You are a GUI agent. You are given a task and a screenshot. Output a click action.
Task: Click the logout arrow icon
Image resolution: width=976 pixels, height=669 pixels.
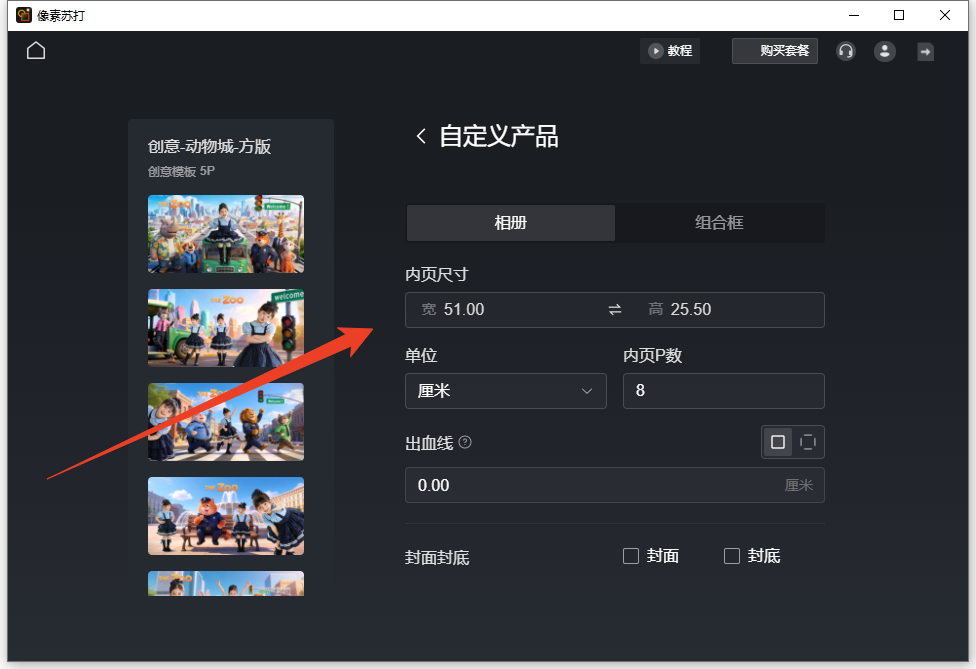click(926, 52)
